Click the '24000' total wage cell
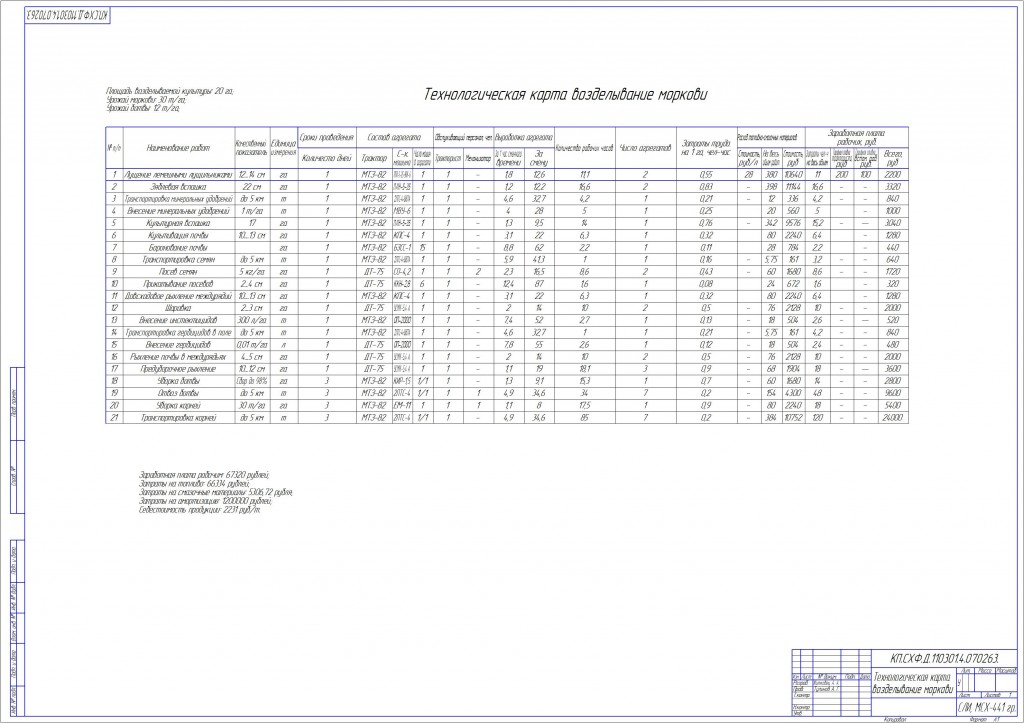The width and height of the screenshot is (1024, 723). pos(893,418)
